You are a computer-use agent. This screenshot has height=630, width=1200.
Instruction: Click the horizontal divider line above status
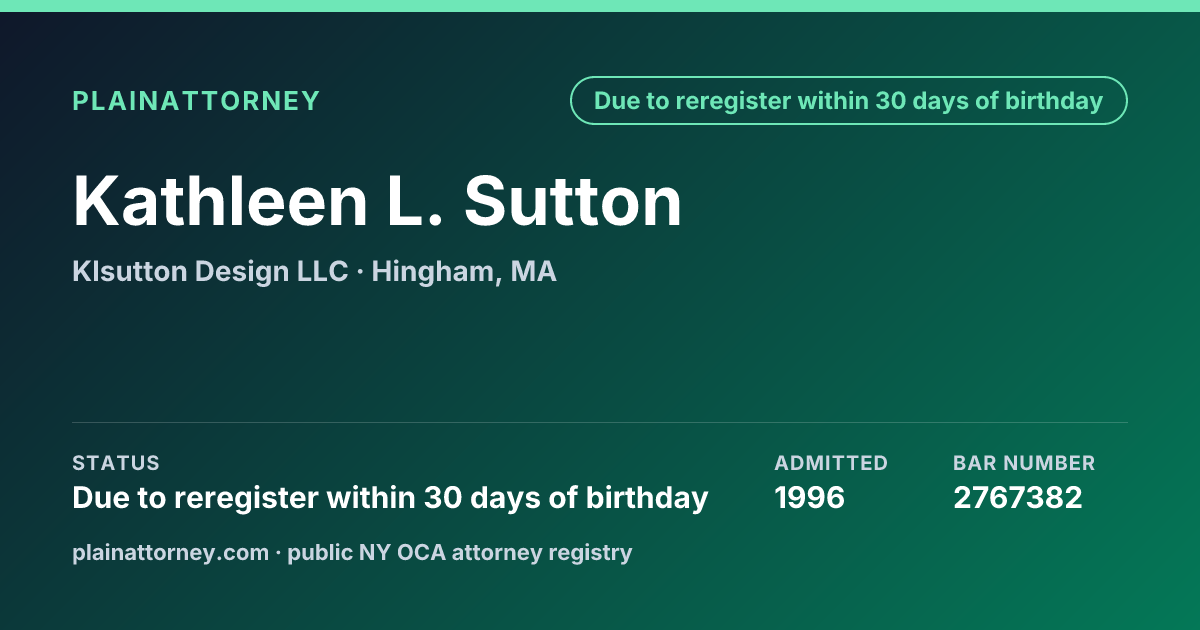(x=600, y=422)
